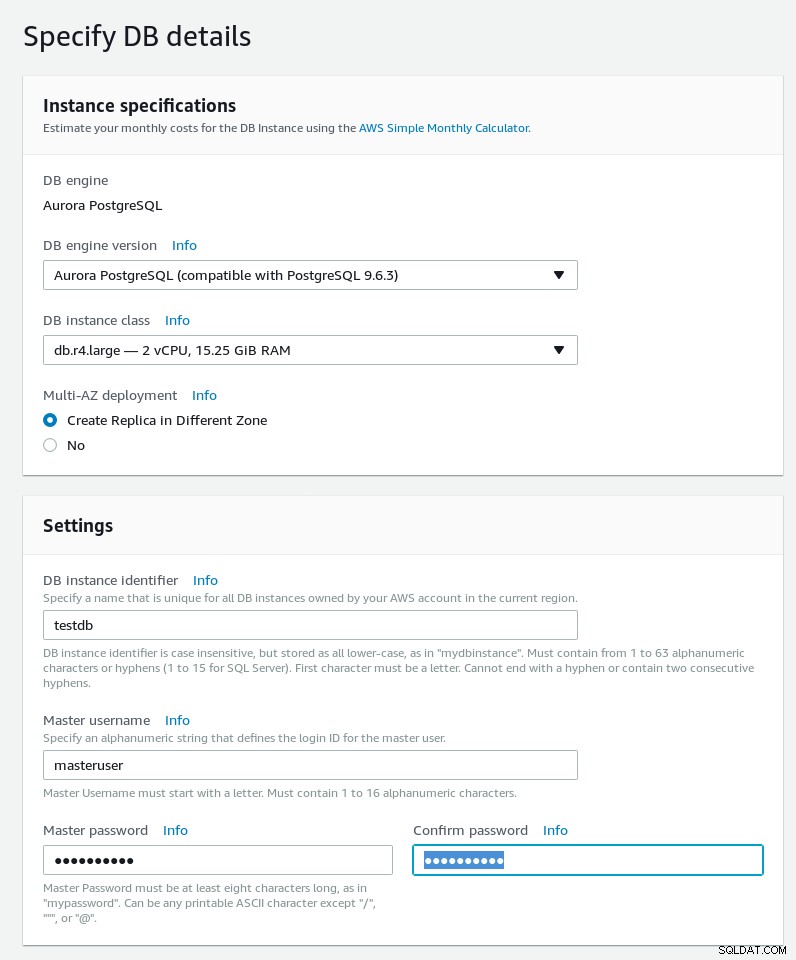Select the No Multi-AZ option
The image size is (796, 960).
[x=50, y=445]
